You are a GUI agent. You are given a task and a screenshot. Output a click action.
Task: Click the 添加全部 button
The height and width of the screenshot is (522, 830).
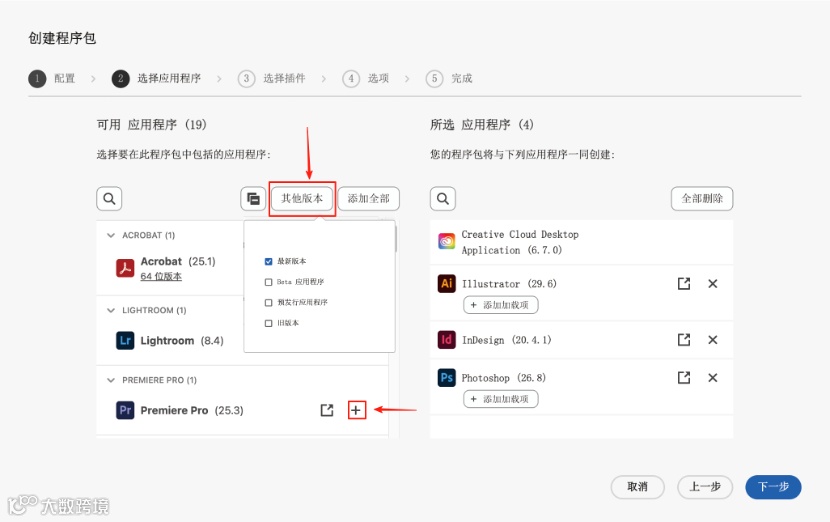(x=368, y=199)
